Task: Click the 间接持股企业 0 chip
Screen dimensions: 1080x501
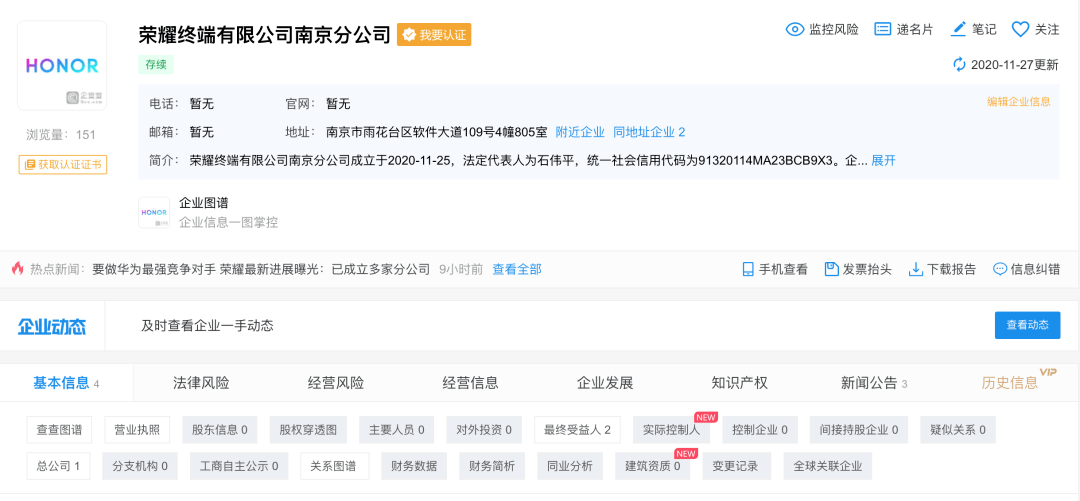Action: [859, 430]
